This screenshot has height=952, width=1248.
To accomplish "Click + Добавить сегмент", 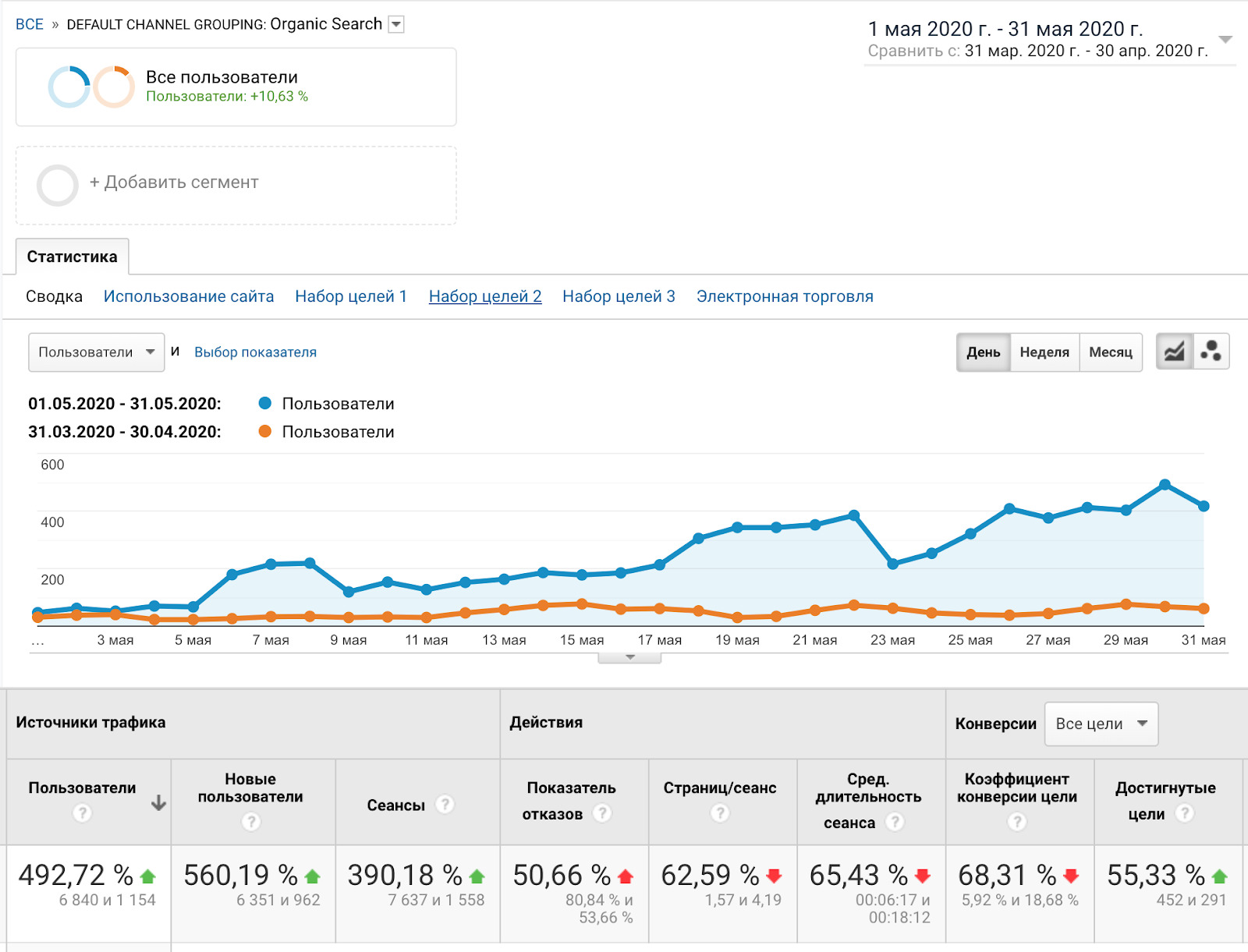I will click(x=174, y=182).
